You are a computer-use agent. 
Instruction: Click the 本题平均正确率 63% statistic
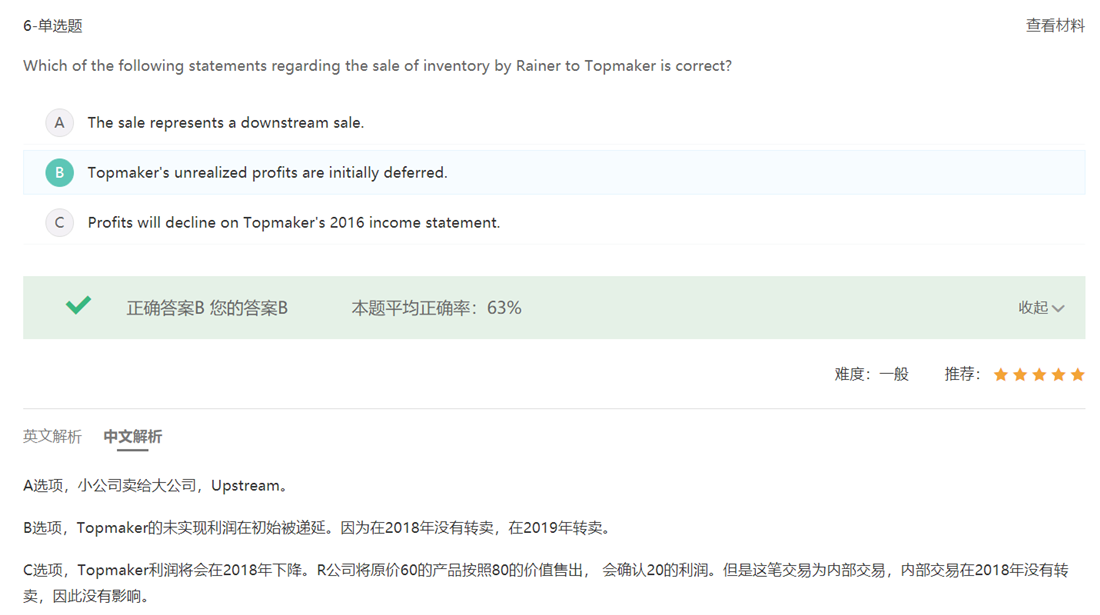pyautogui.click(x=436, y=308)
